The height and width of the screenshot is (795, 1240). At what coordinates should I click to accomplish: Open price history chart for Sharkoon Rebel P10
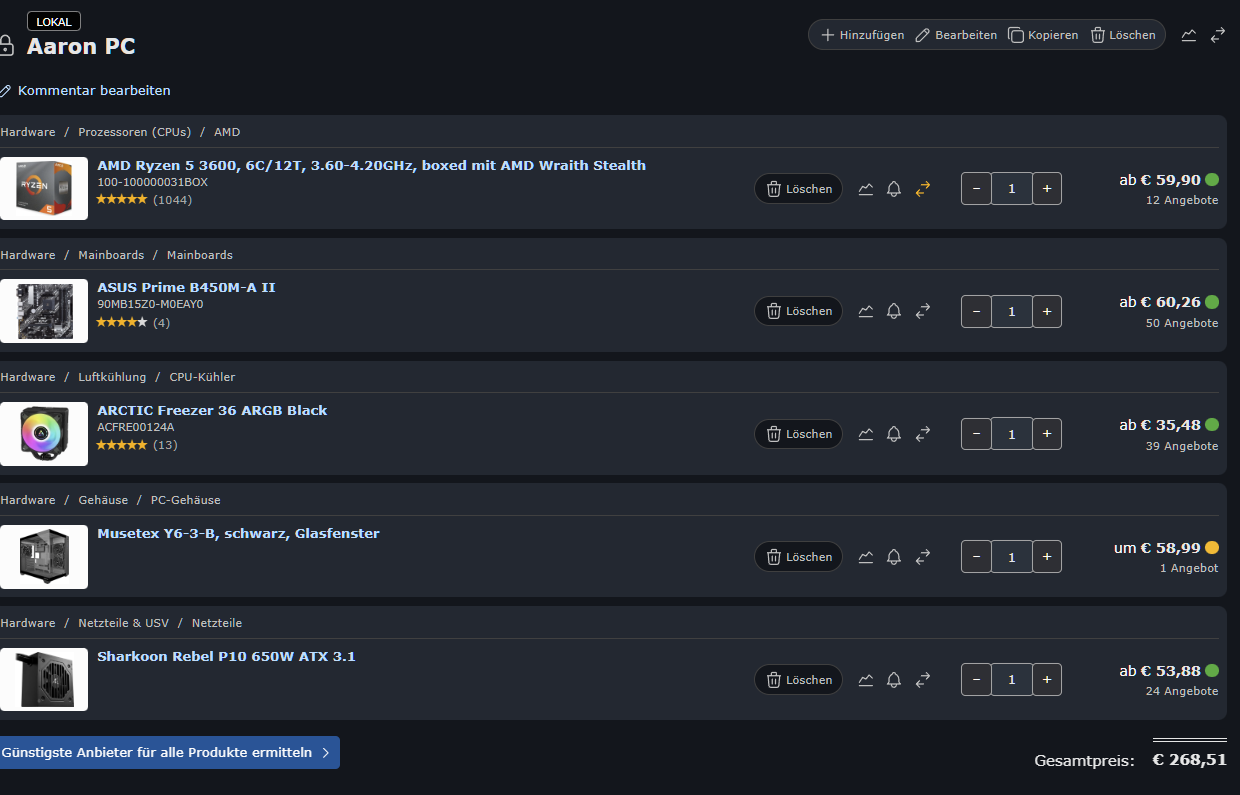866,679
